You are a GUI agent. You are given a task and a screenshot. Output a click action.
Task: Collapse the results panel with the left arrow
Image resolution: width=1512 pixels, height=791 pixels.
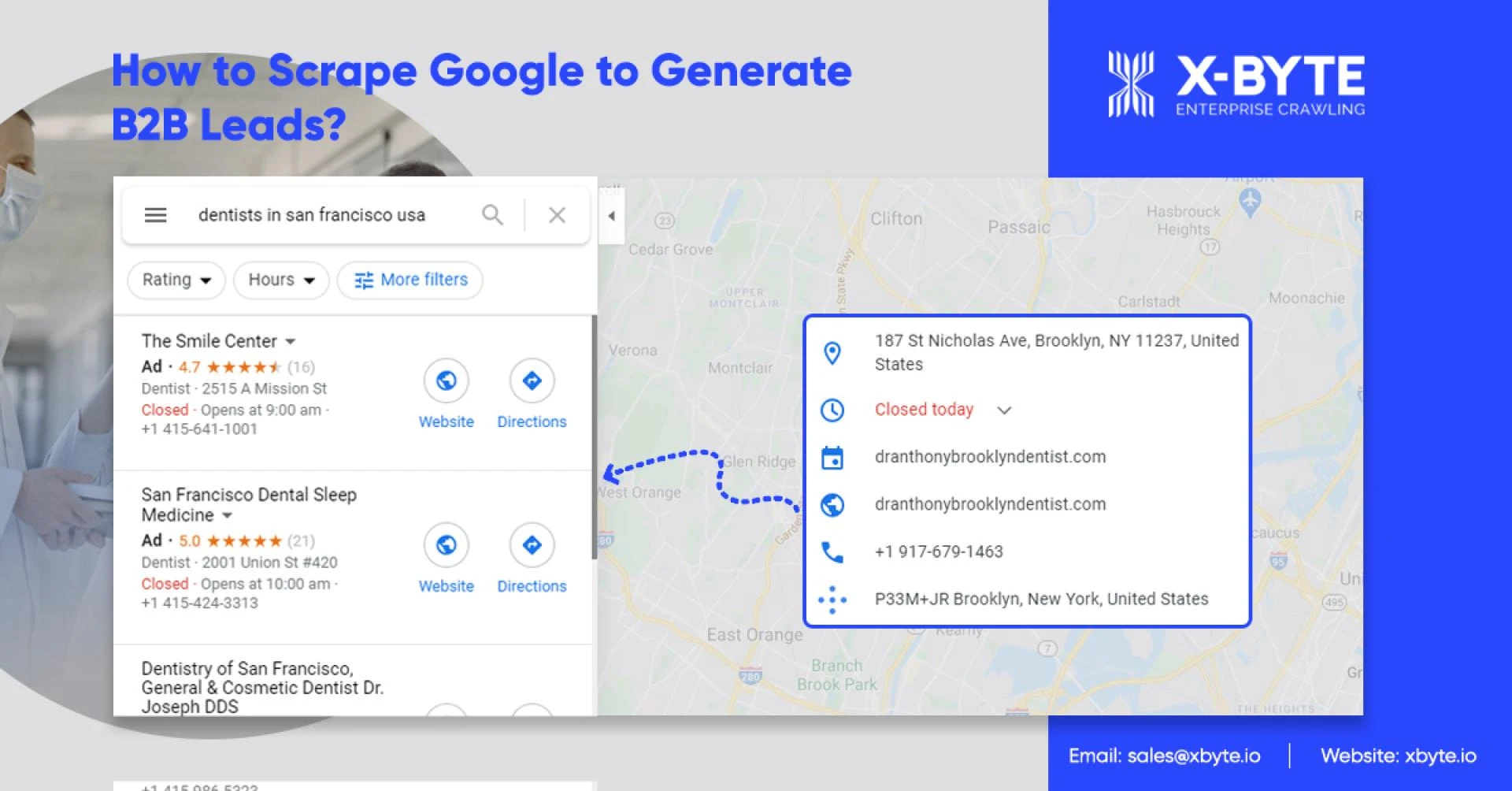coord(611,215)
